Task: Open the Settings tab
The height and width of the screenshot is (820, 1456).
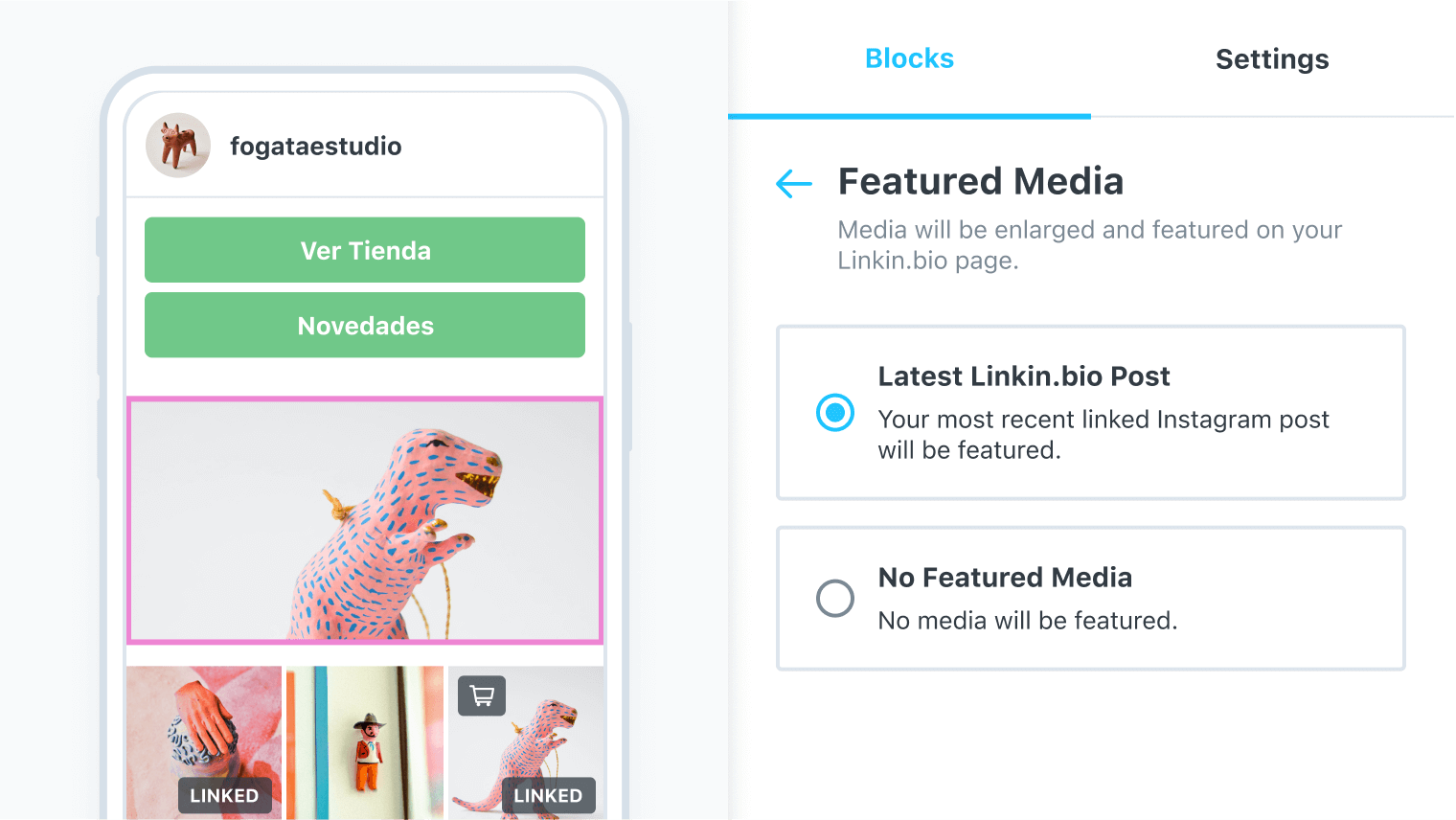Action: (1272, 59)
